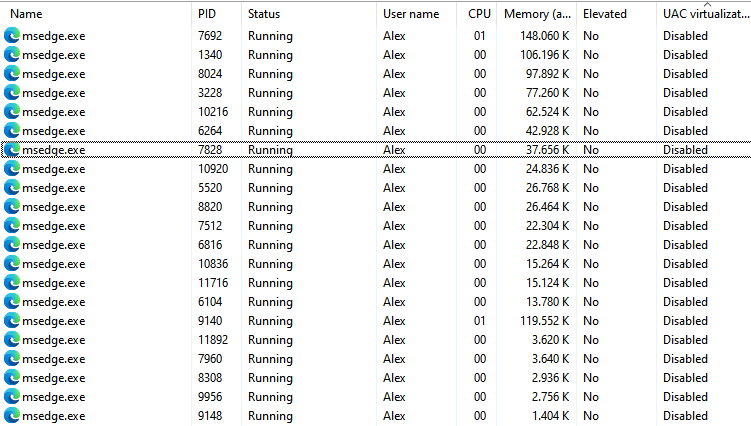The width and height of the screenshot is (751, 426).
Task: Select the Edge icon for PID 6104
Action: click(x=12, y=301)
